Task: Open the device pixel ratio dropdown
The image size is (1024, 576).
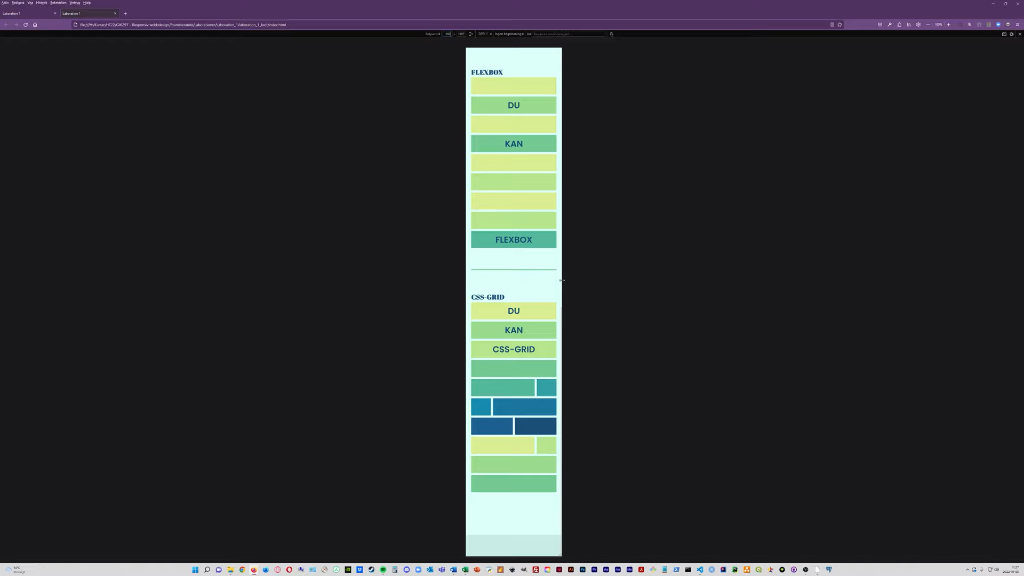Action: point(485,34)
